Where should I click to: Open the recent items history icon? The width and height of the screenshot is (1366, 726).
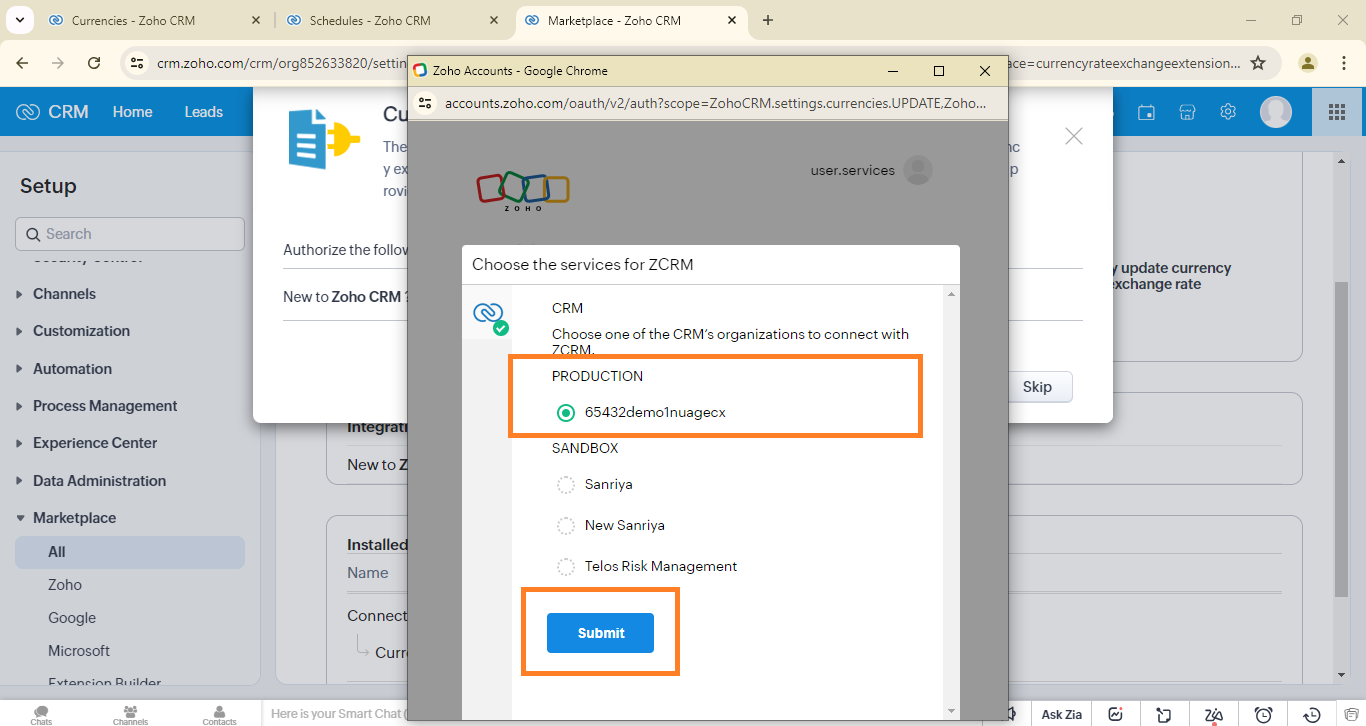click(x=1314, y=715)
